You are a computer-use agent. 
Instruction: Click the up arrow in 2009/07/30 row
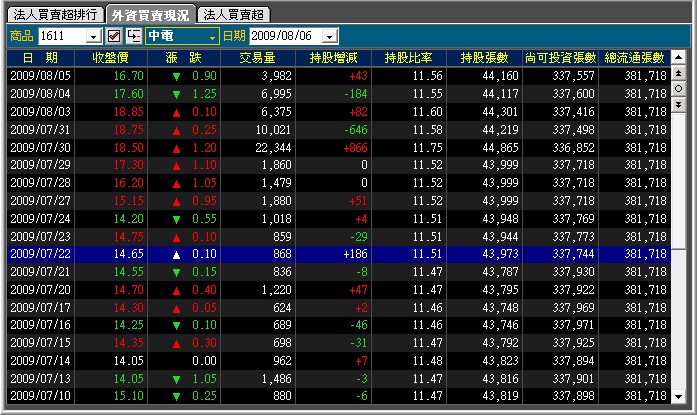(x=176, y=148)
